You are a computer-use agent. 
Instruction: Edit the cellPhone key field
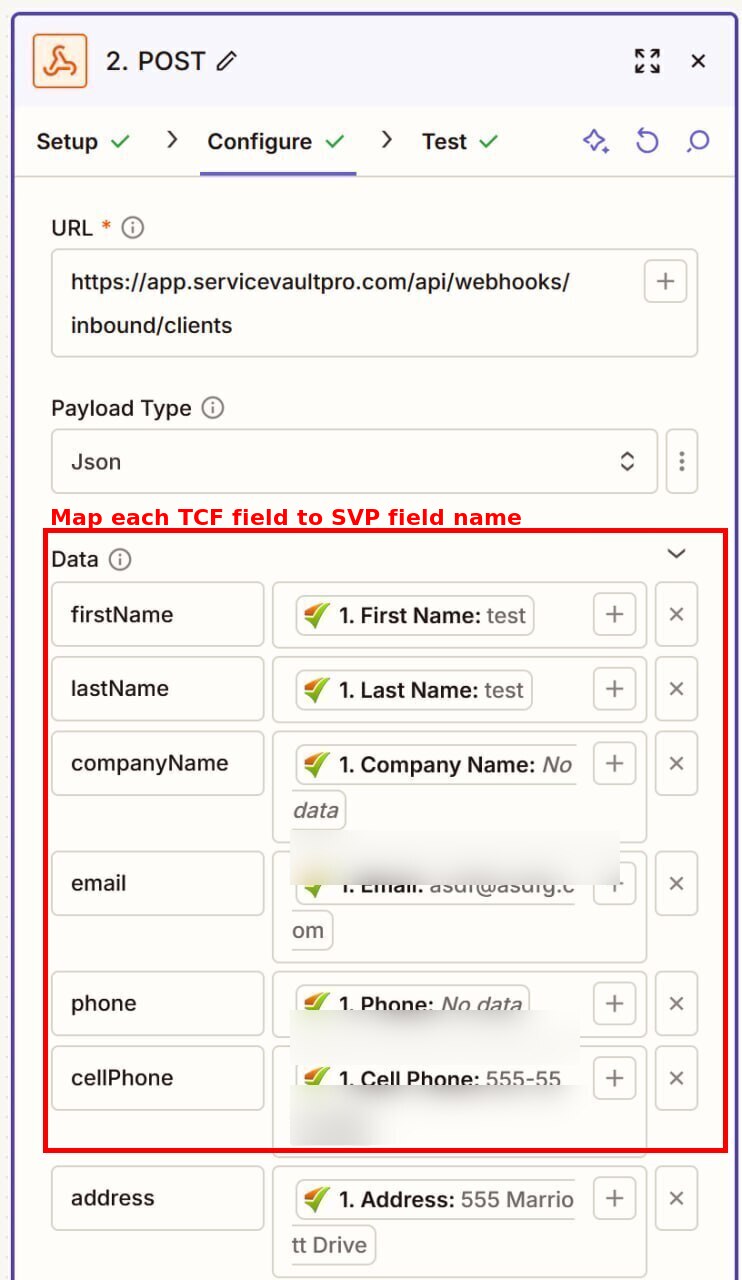coord(158,1077)
